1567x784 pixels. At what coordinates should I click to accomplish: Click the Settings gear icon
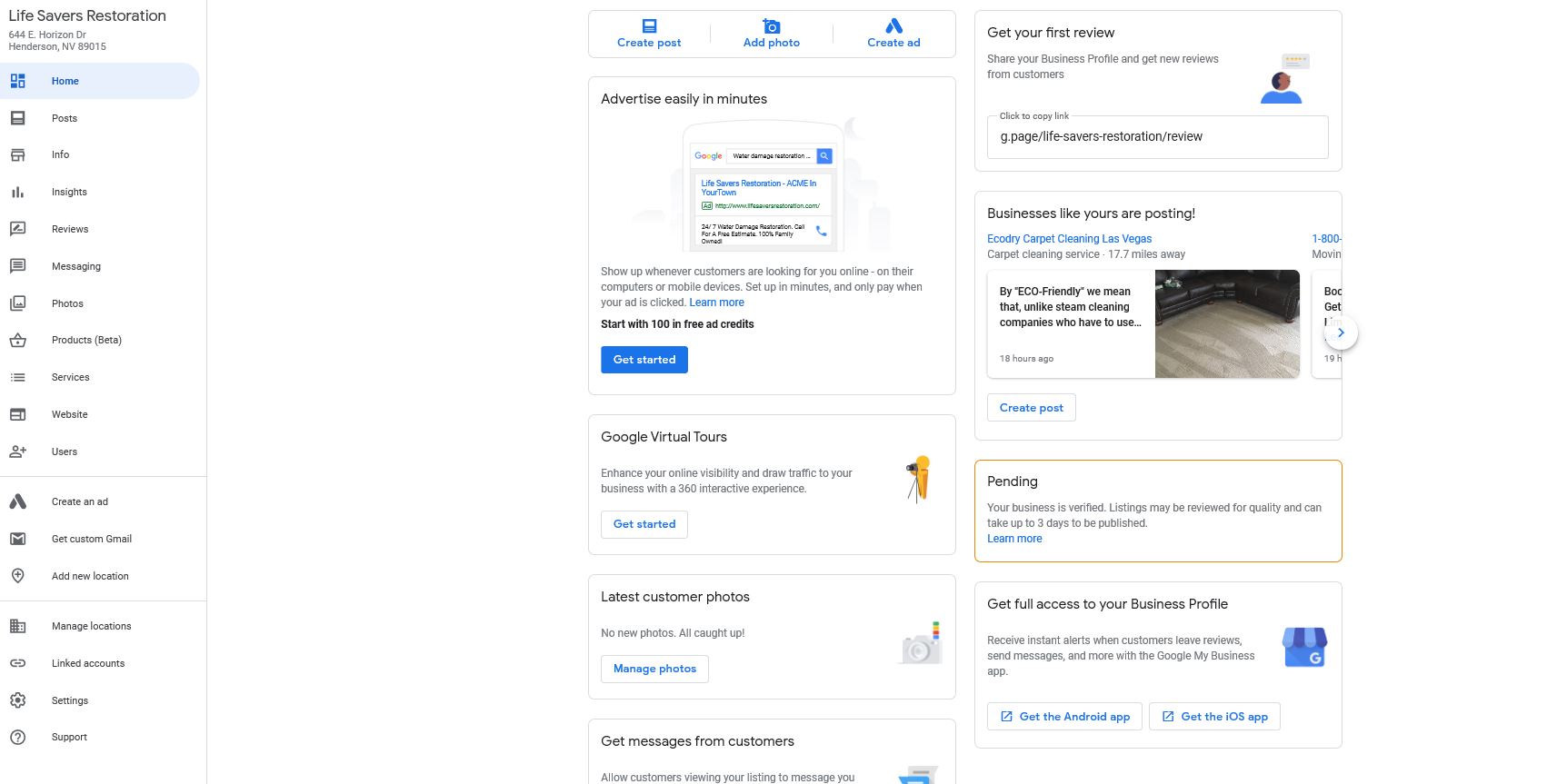pos(17,700)
